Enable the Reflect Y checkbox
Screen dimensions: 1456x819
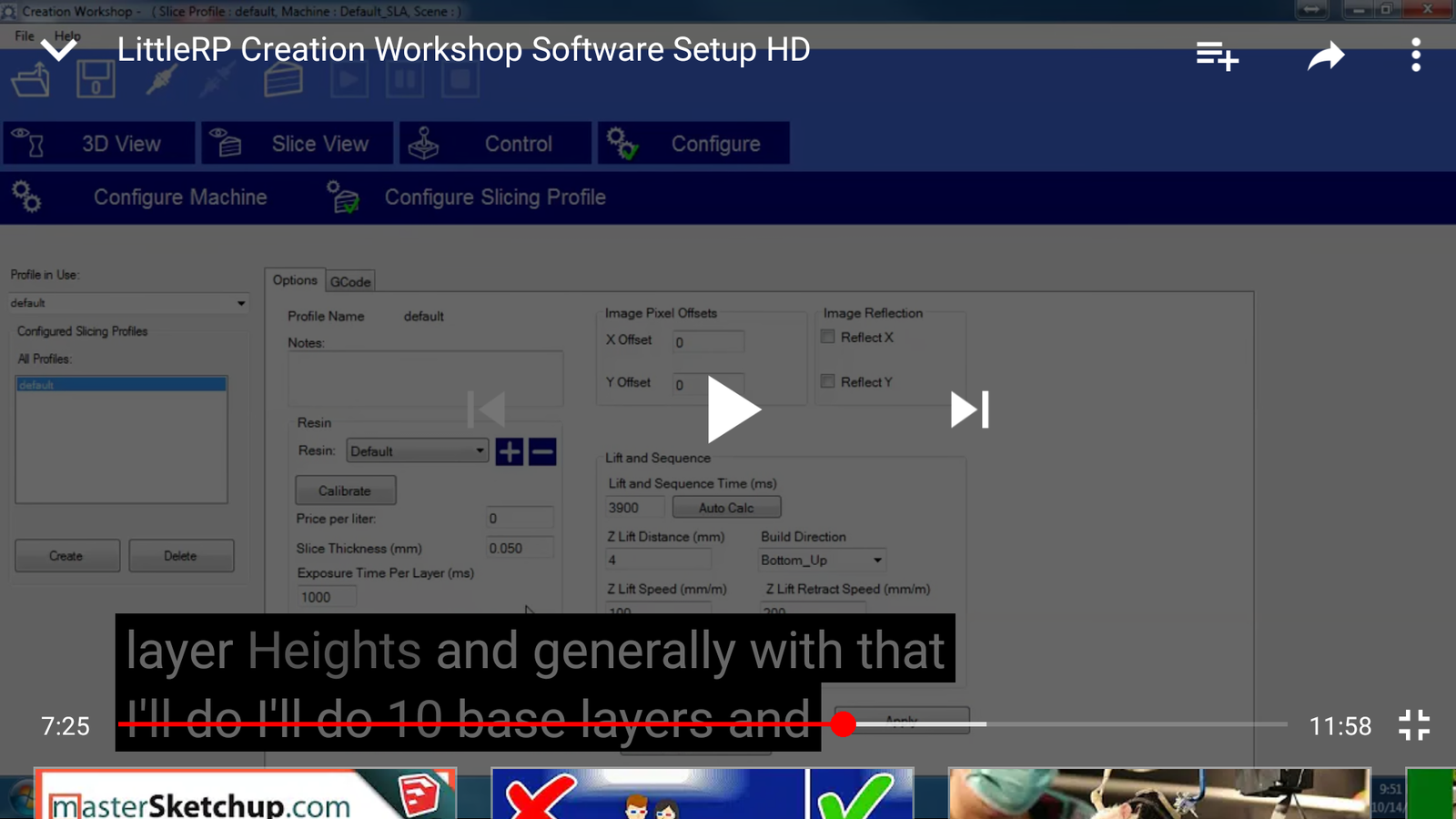pyautogui.click(x=828, y=381)
